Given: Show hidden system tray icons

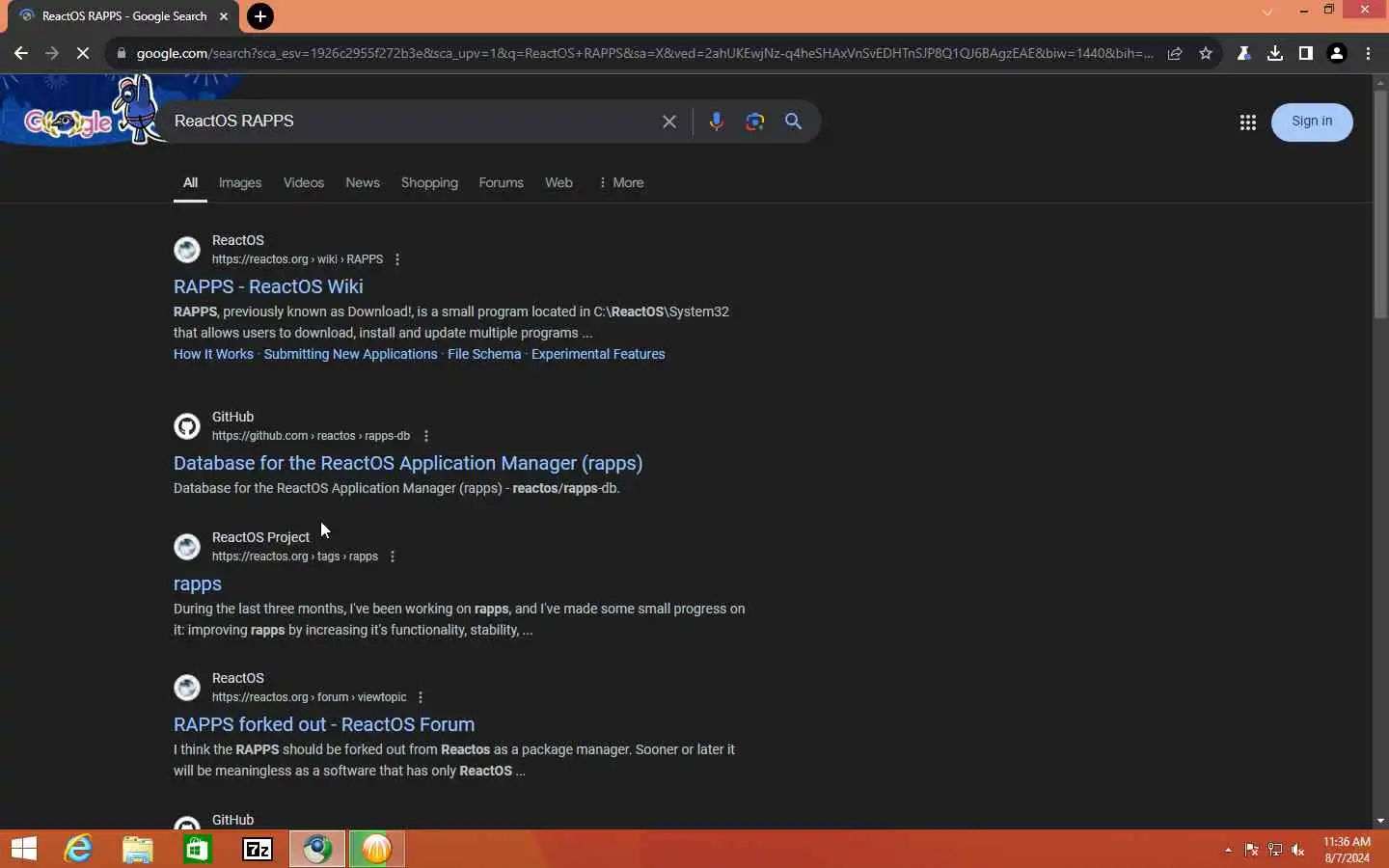Looking at the screenshot, I should pos(1228,850).
